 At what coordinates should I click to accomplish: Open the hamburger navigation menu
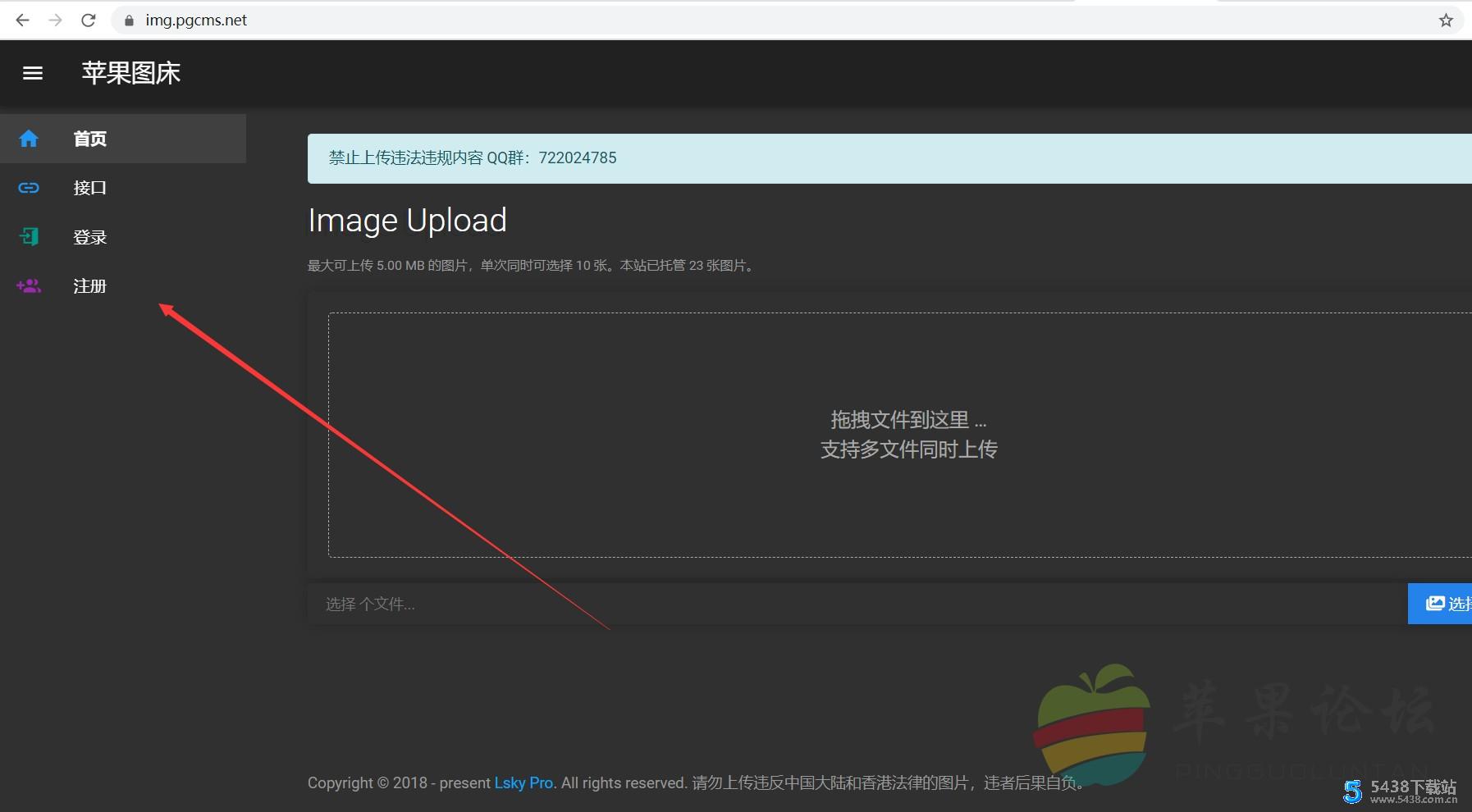tap(33, 73)
